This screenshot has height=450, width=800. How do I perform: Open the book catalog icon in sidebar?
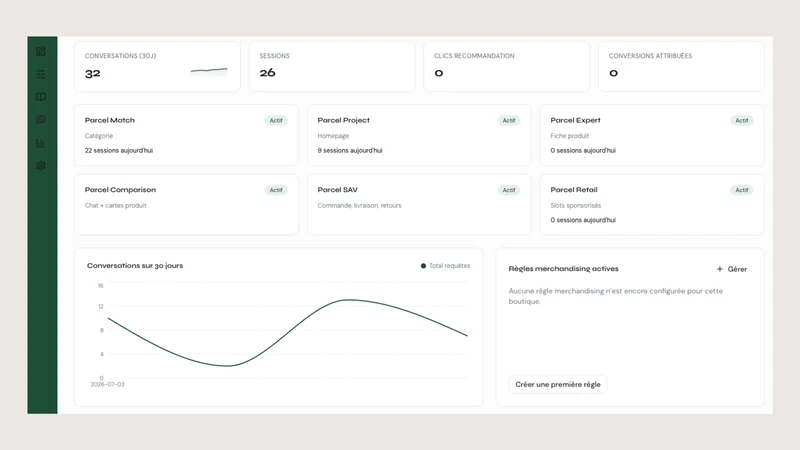(x=41, y=97)
